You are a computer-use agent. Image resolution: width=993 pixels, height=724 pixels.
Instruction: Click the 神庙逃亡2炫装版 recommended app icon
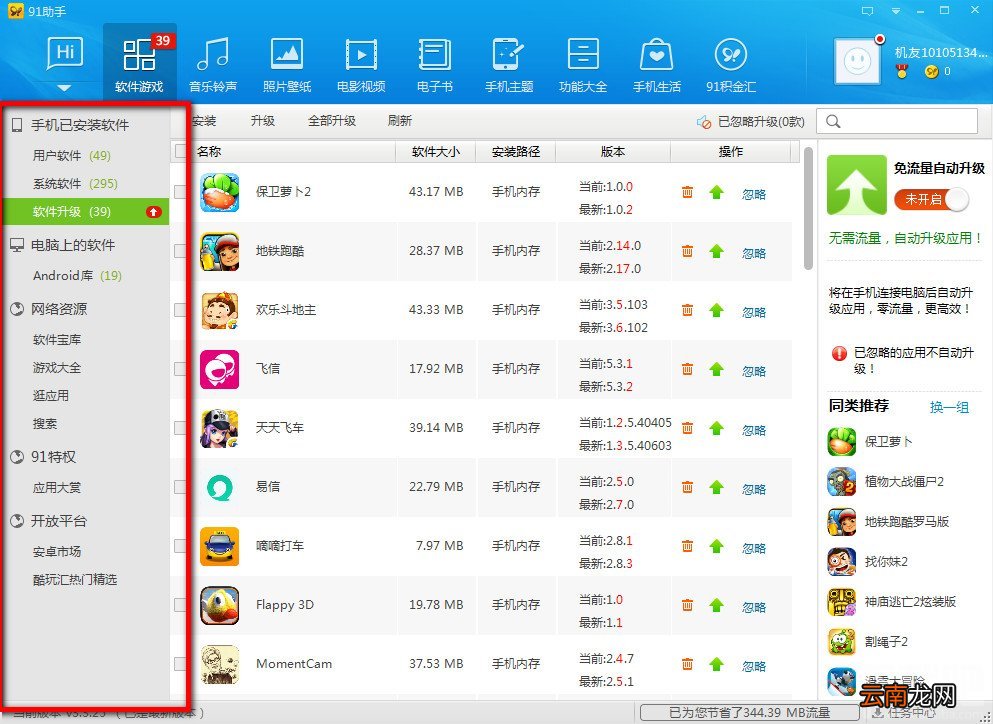(x=842, y=602)
